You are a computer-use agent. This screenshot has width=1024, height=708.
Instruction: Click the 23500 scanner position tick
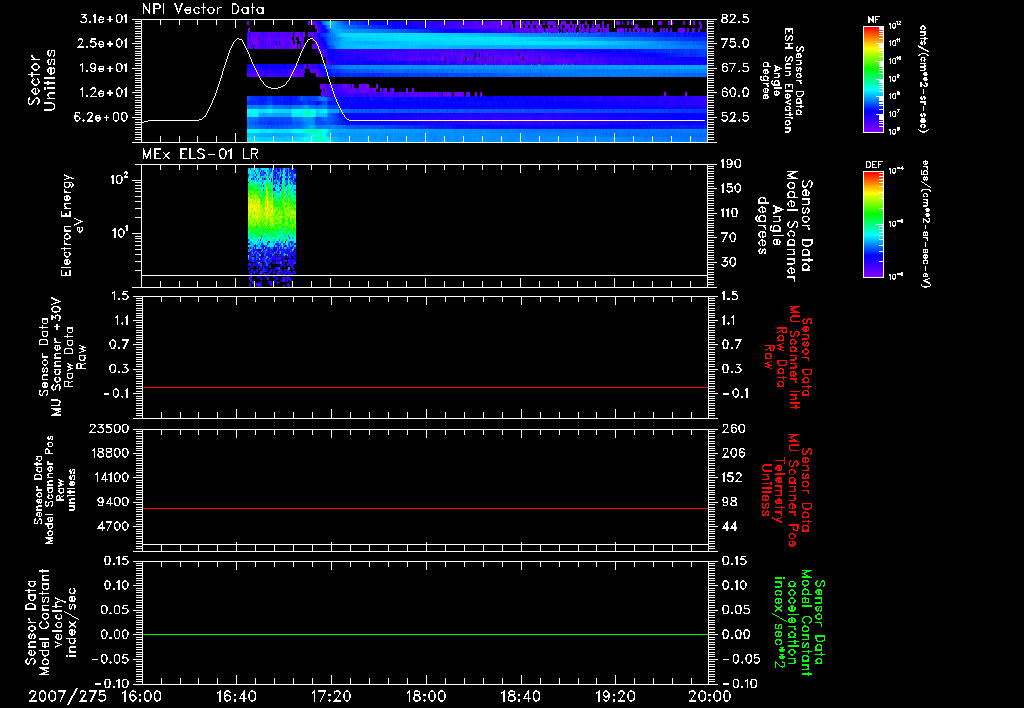[x=108, y=428]
